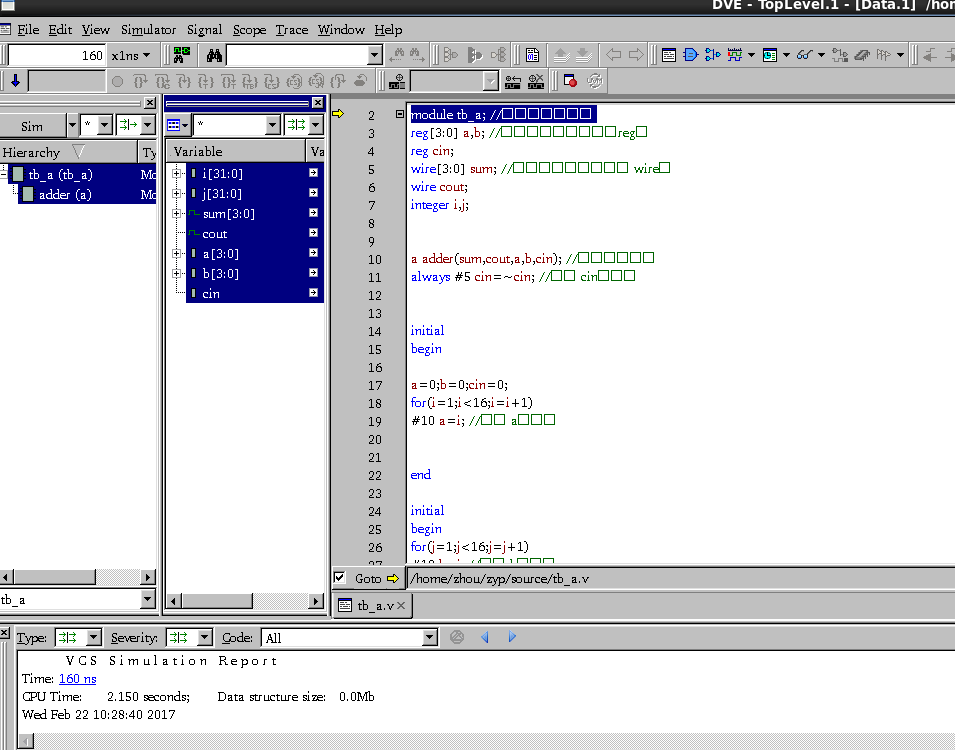Click the source file path field
955x750 pixels.
coord(681,578)
